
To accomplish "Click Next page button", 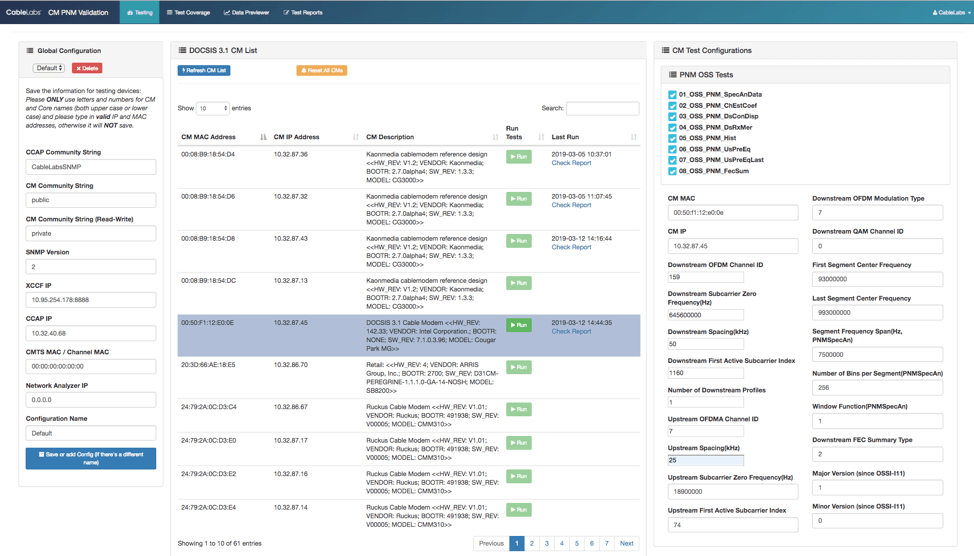I will click(x=627, y=543).
